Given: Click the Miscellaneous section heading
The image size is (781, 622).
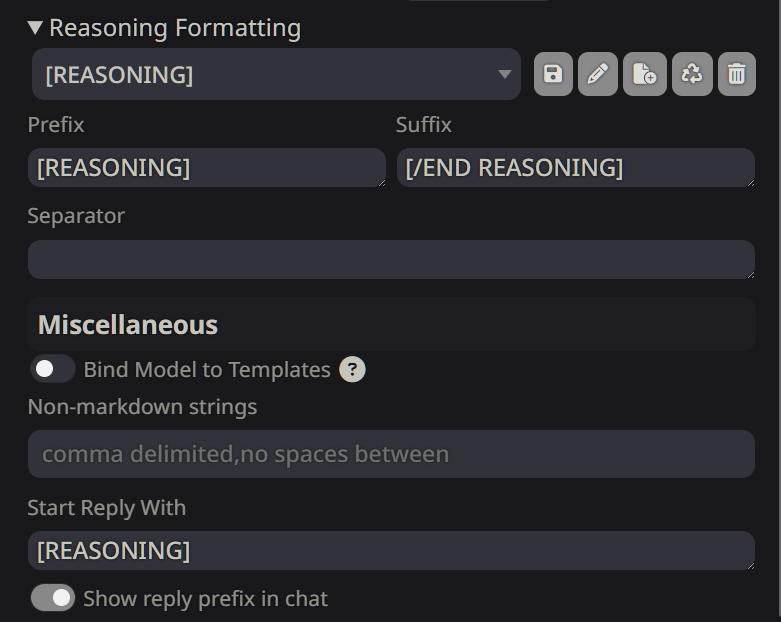Looking at the screenshot, I should [x=128, y=325].
